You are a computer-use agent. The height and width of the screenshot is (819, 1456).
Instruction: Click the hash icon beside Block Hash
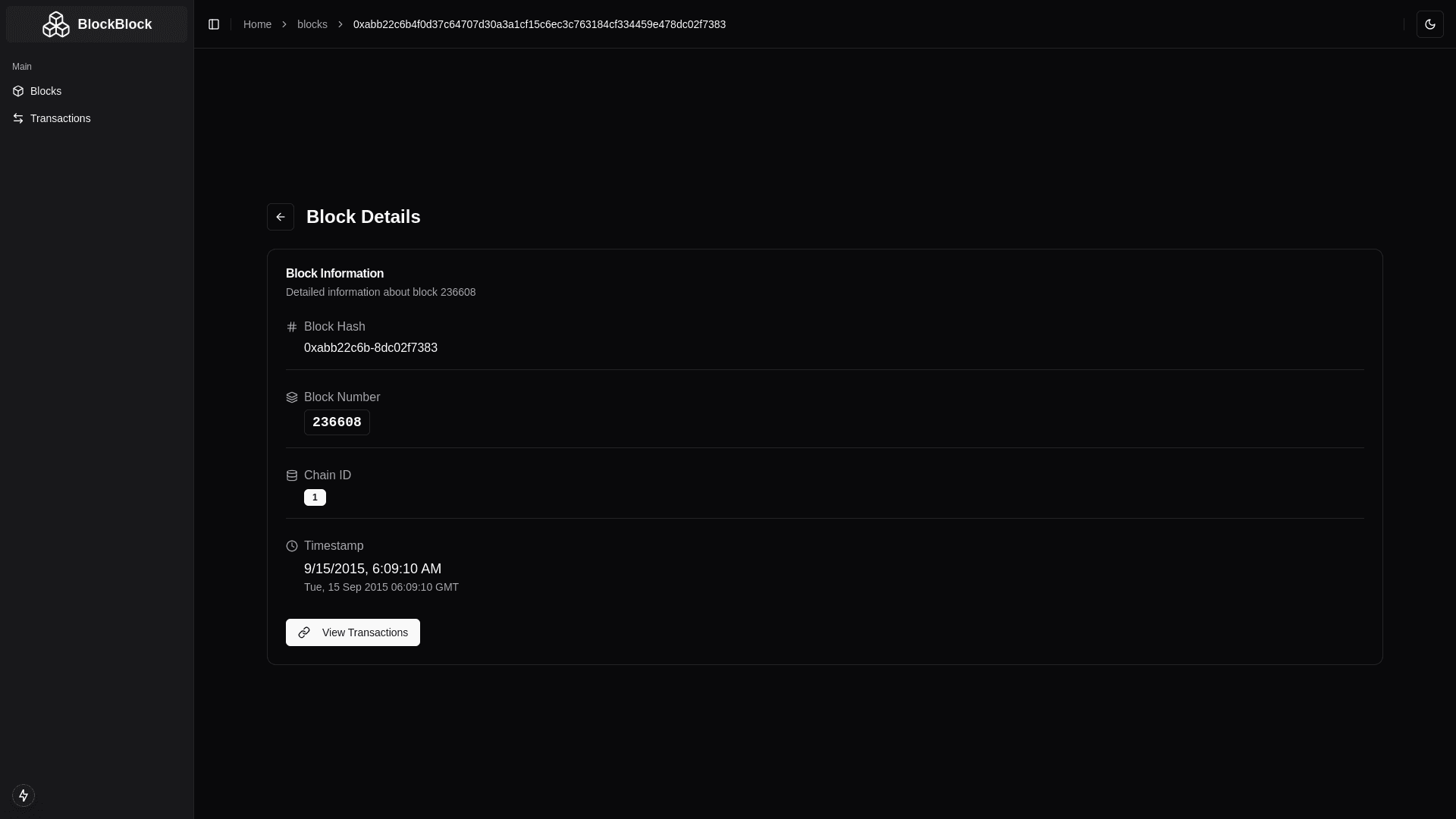292,326
